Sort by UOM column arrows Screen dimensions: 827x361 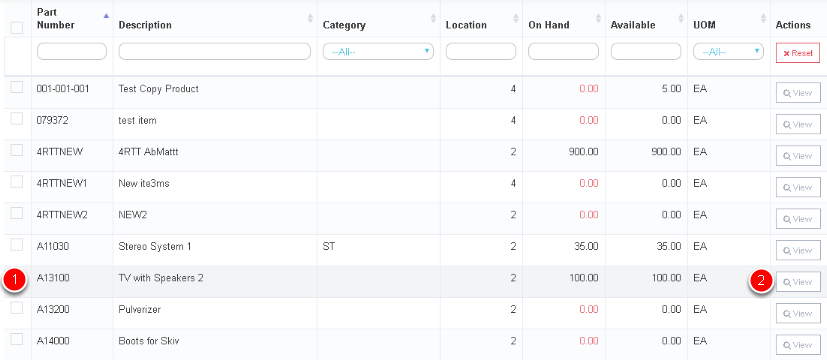point(763,18)
